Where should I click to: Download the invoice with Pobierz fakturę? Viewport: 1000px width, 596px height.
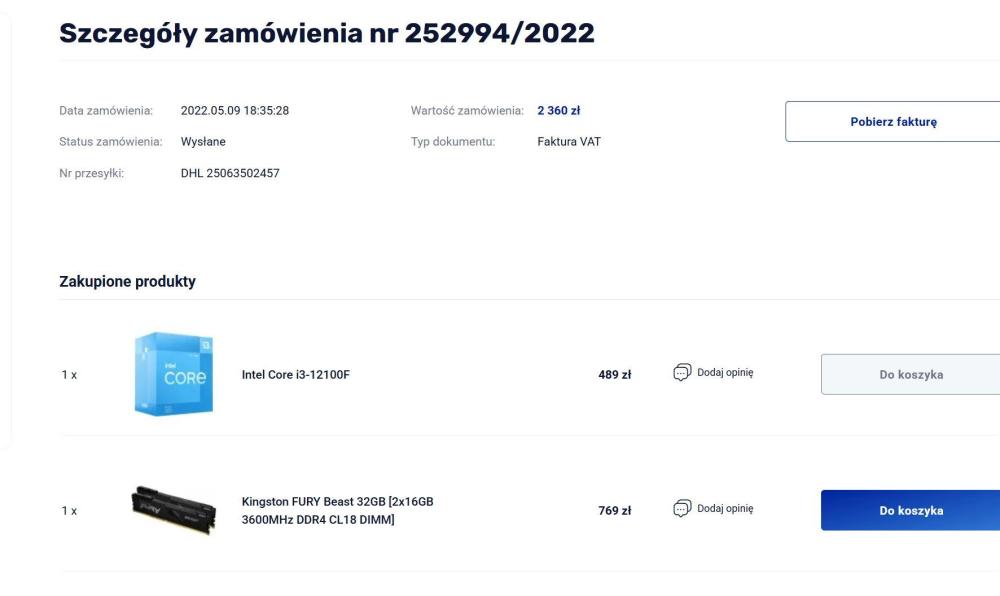coord(893,122)
